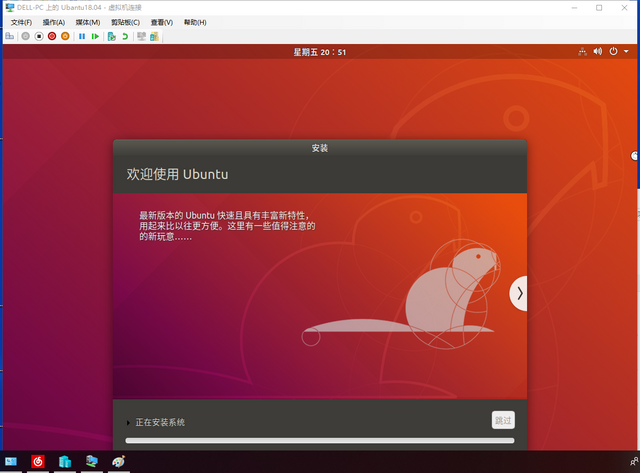Image resolution: width=640 pixels, height=473 pixels.
Task: Pause the virtual machine with blue pause icon
Action: tap(82, 36)
